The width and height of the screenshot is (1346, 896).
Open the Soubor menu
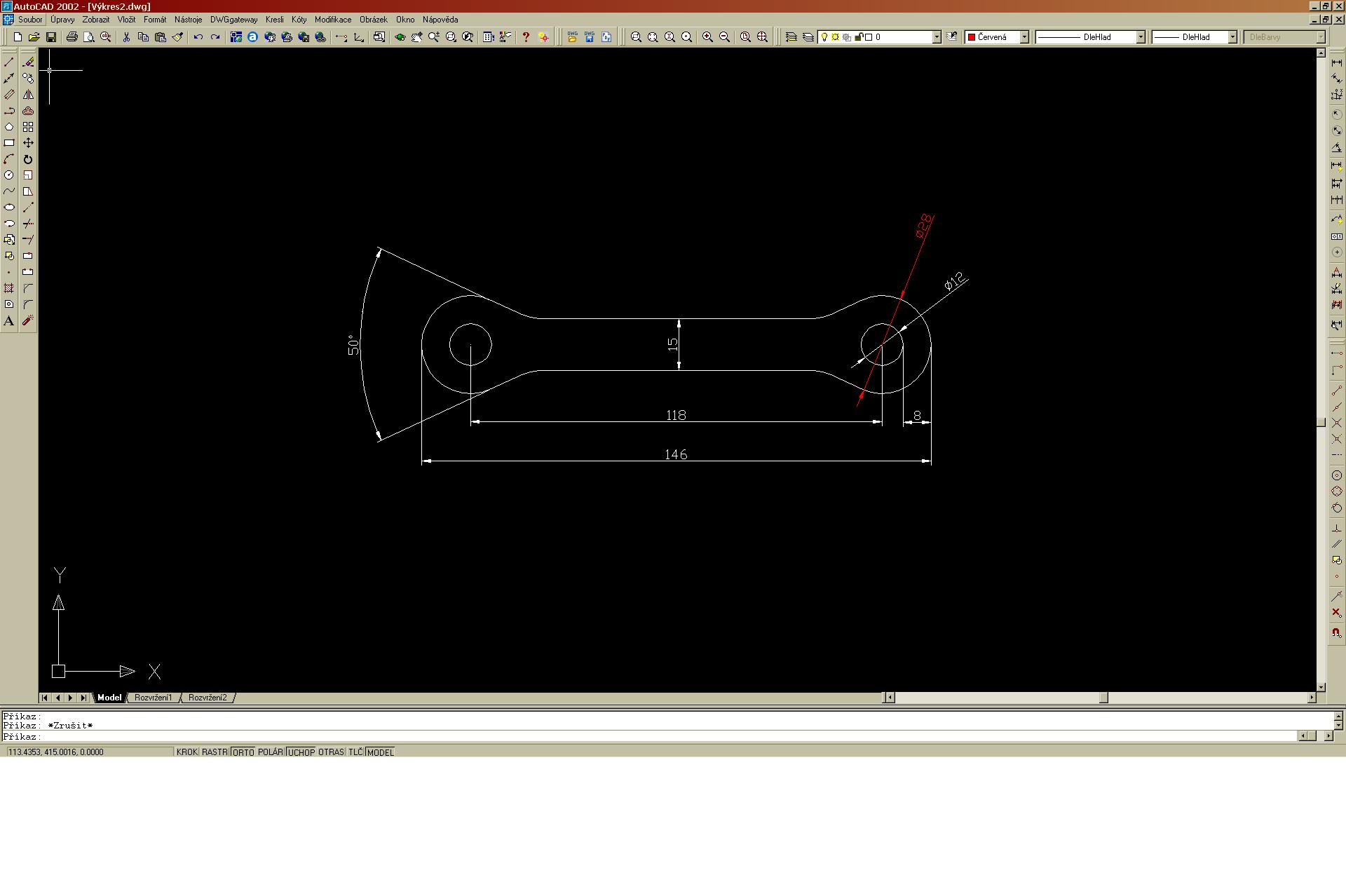tap(30, 20)
